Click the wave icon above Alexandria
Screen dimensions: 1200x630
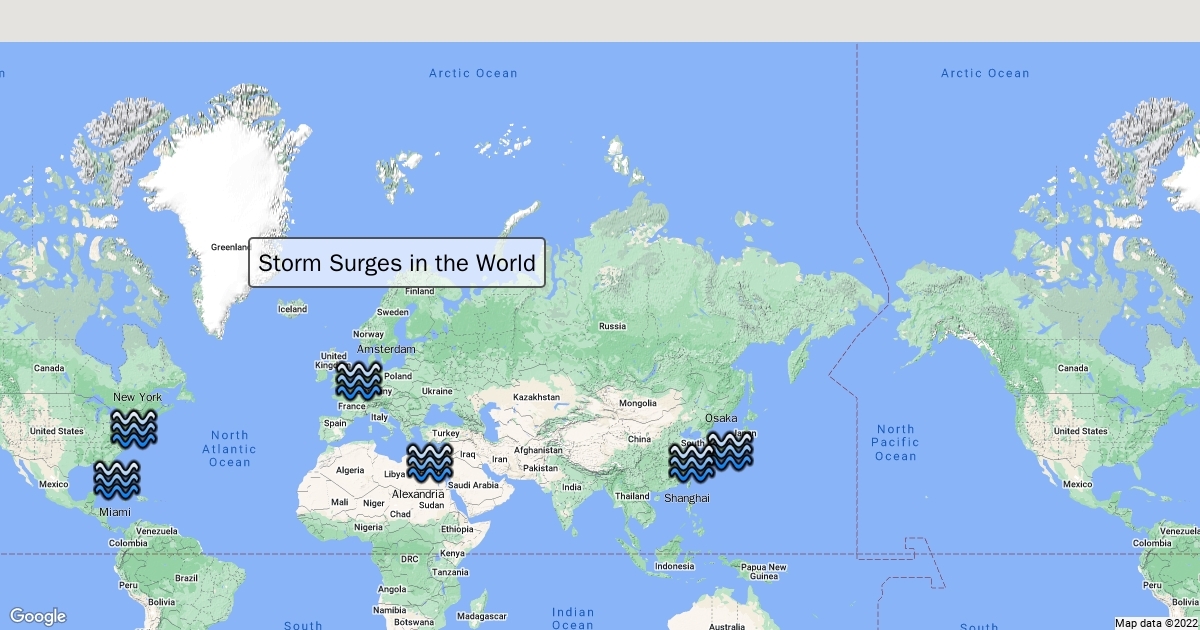[430, 463]
